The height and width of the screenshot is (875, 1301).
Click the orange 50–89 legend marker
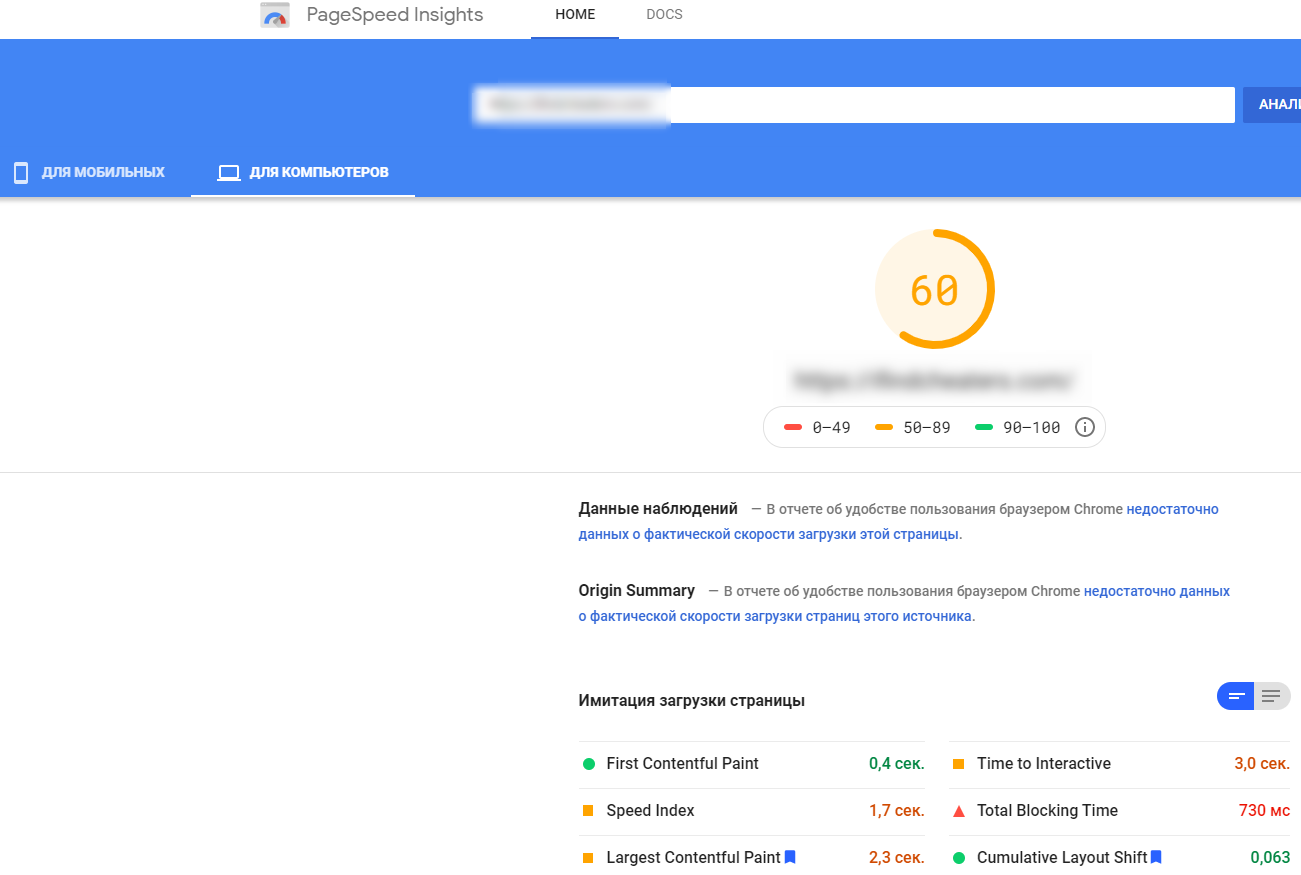click(x=884, y=427)
